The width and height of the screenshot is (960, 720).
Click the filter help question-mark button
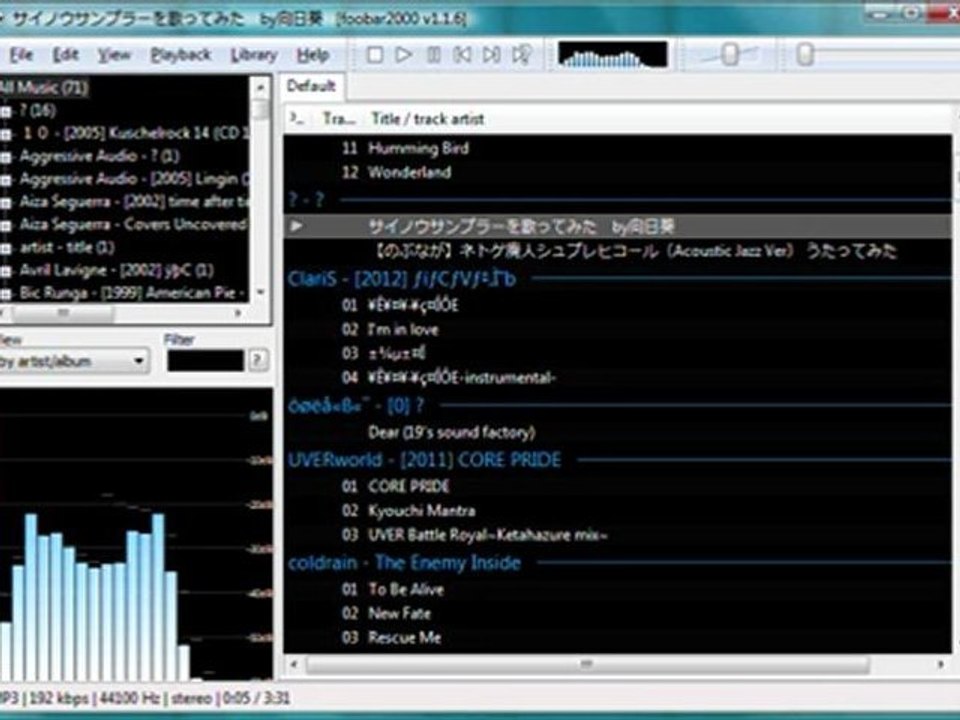click(x=258, y=360)
